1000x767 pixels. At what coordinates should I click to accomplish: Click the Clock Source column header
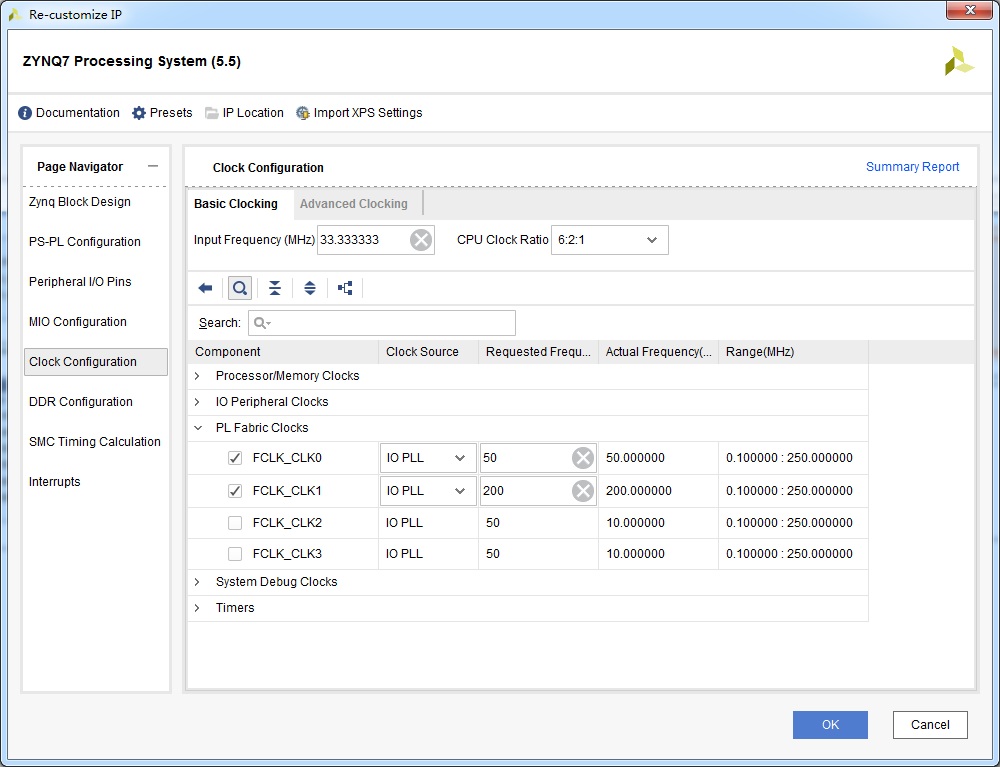pyautogui.click(x=429, y=352)
